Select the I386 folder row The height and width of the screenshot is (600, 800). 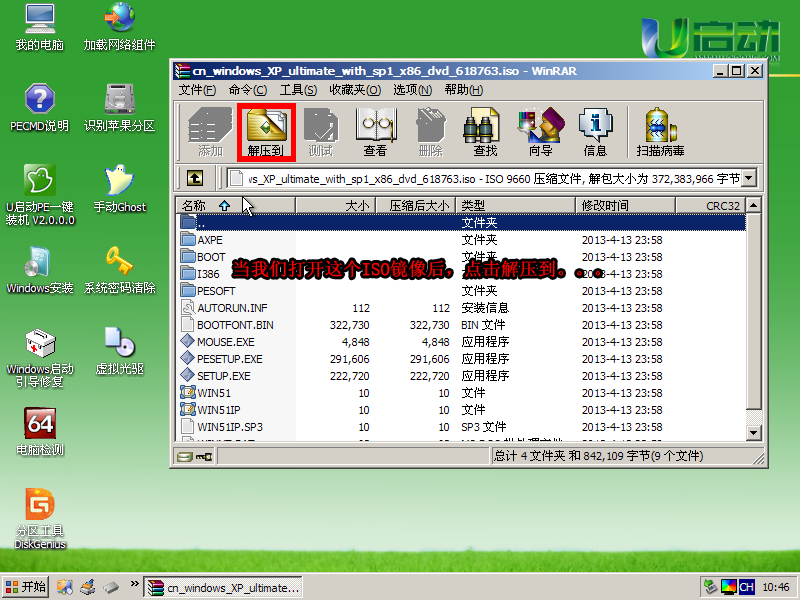461,274
